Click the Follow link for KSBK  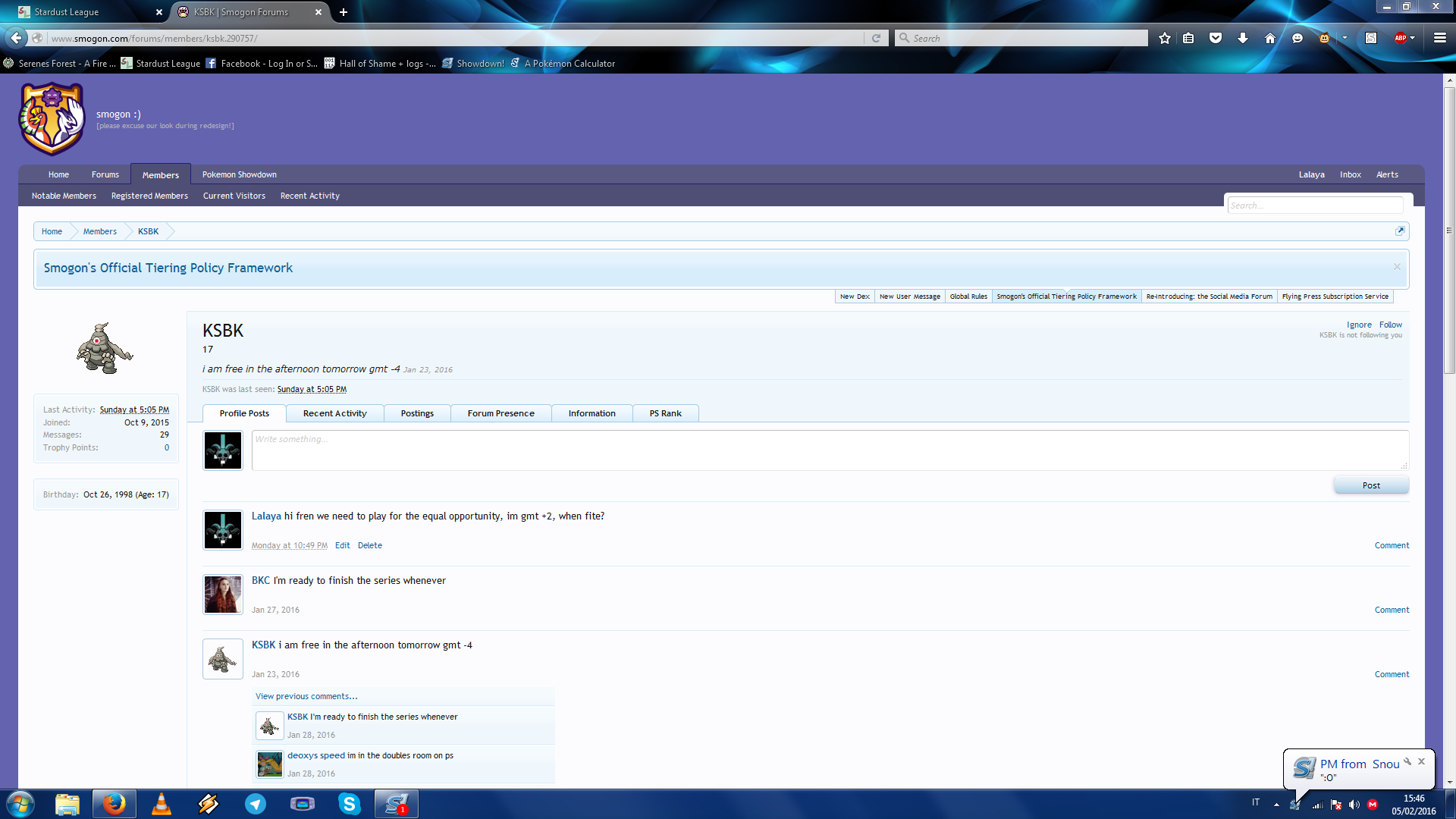pos(1390,325)
